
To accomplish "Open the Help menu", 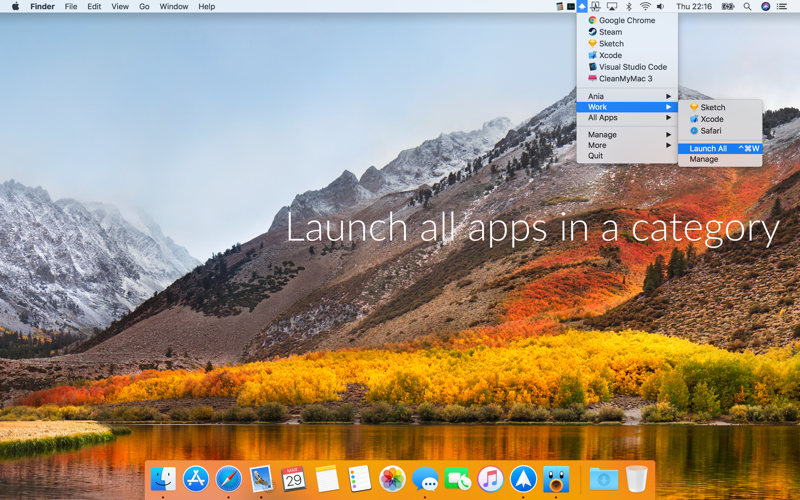I will (x=207, y=6).
